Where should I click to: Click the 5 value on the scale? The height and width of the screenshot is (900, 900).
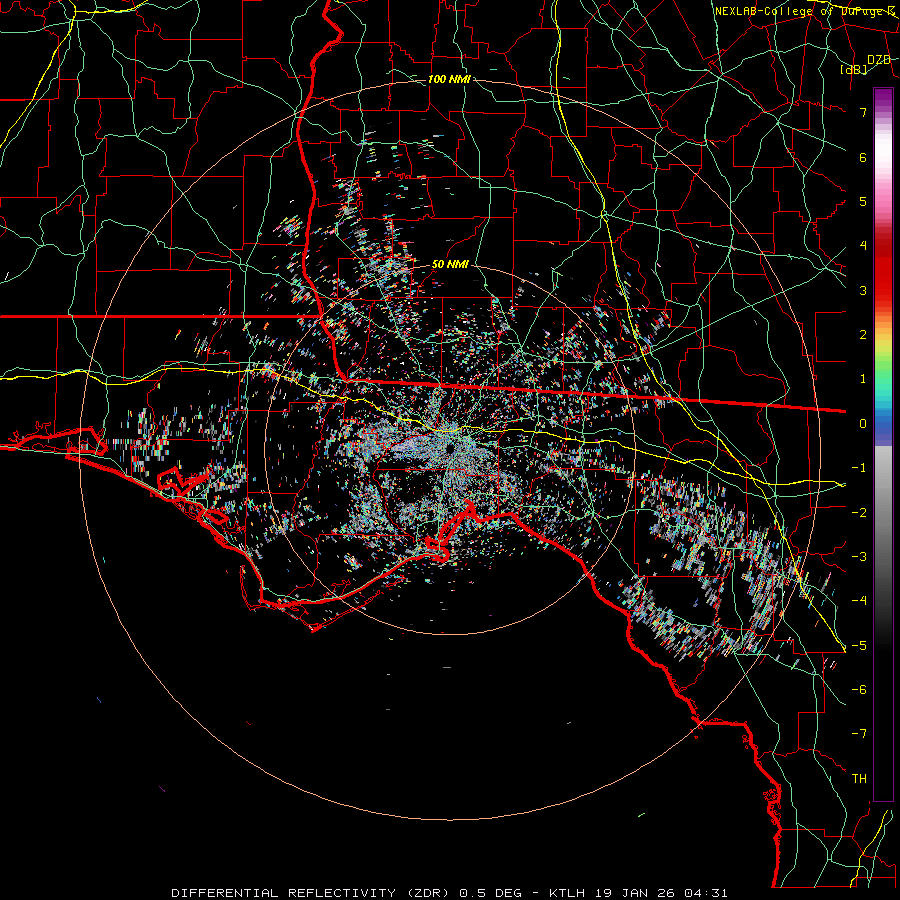pyautogui.click(x=863, y=201)
